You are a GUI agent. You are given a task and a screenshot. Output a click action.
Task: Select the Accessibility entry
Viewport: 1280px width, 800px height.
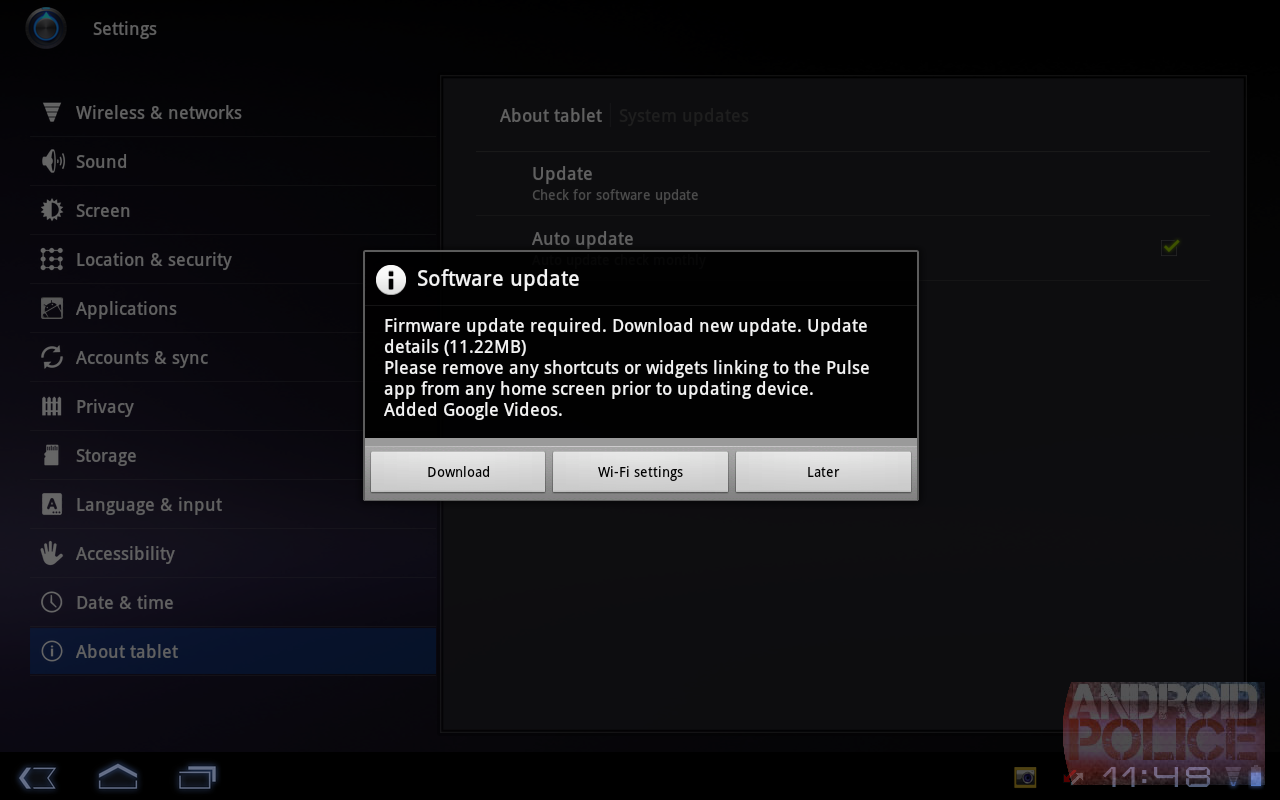point(233,553)
